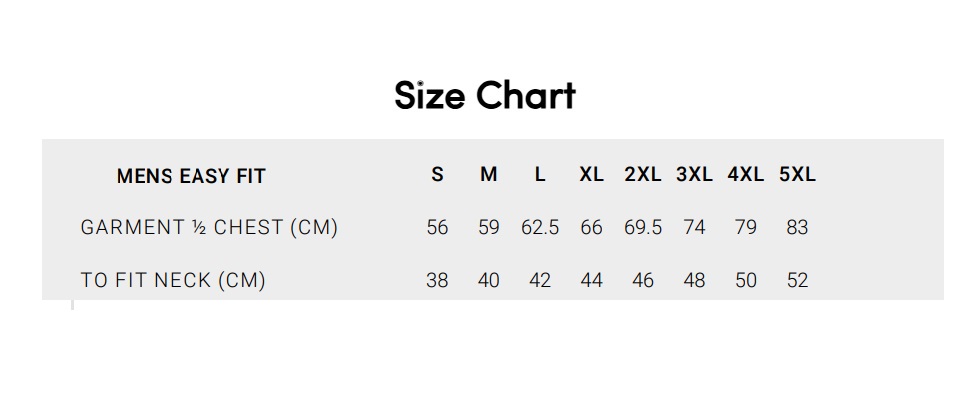This screenshot has width=953, height=405.
Task: Select the M size column header
Action: 488,175
